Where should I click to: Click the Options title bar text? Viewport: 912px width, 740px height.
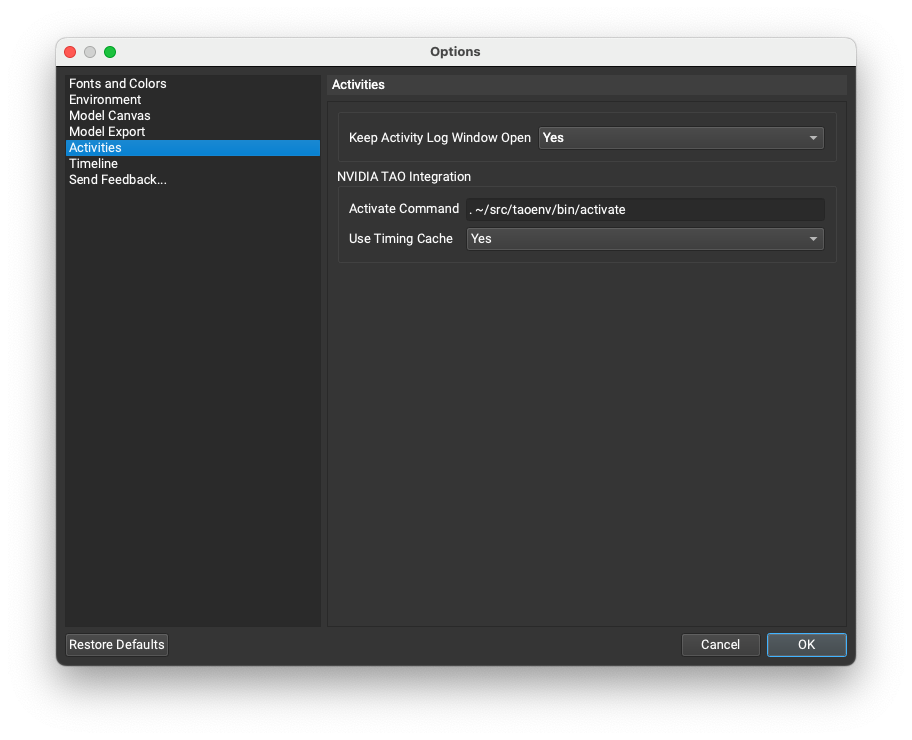(x=455, y=52)
